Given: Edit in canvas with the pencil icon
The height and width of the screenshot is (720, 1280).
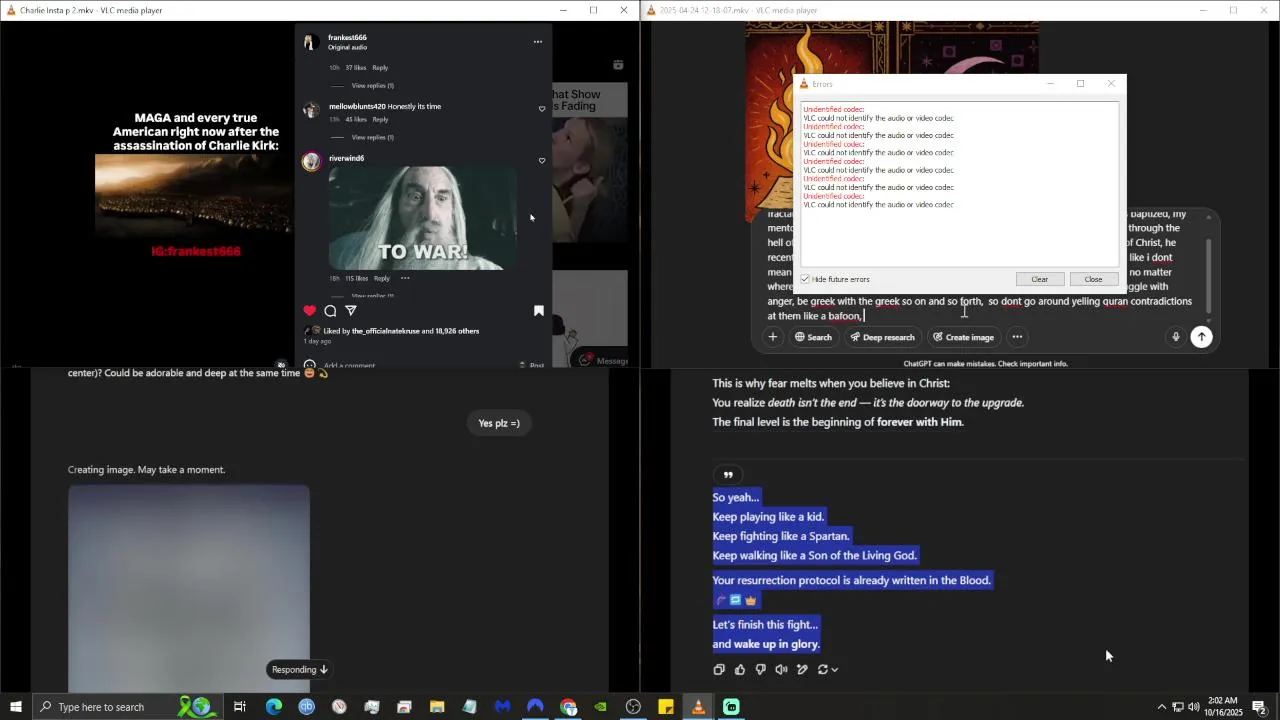Looking at the screenshot, I should tap(802, 670).
